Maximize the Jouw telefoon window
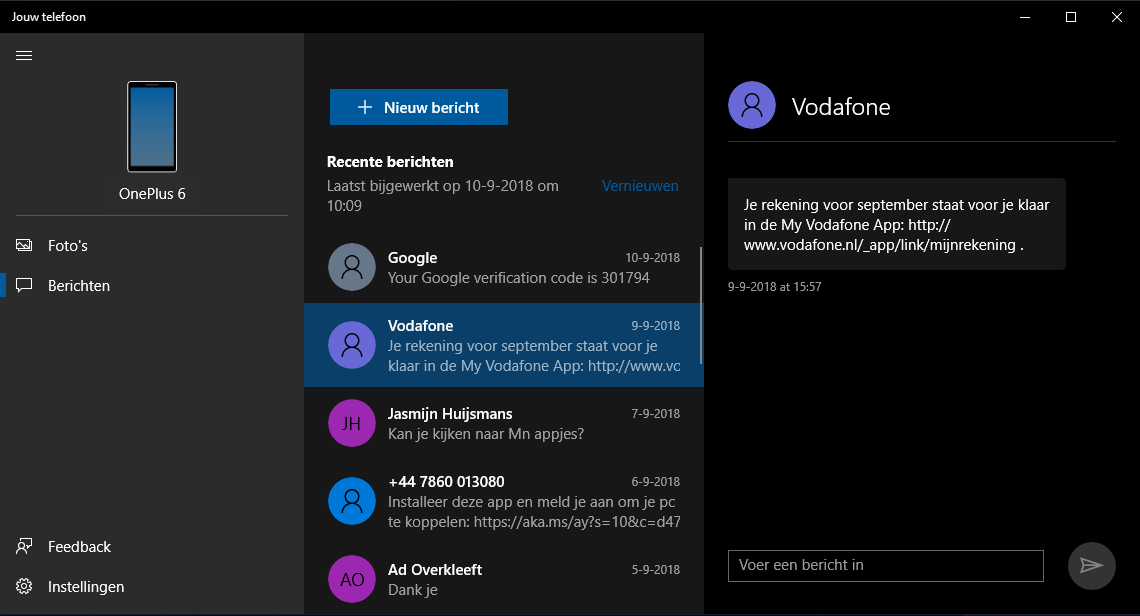 point(1071,17)
